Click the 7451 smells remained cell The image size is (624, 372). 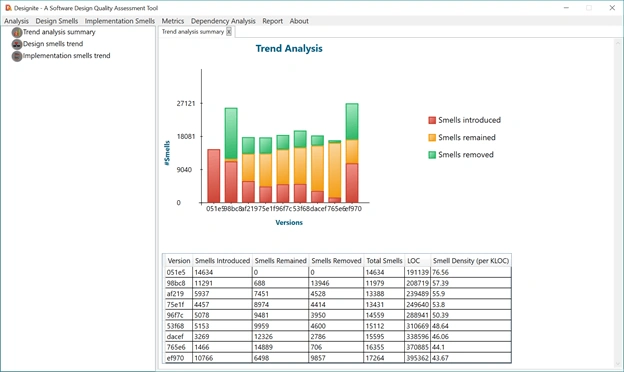point(281,294)
